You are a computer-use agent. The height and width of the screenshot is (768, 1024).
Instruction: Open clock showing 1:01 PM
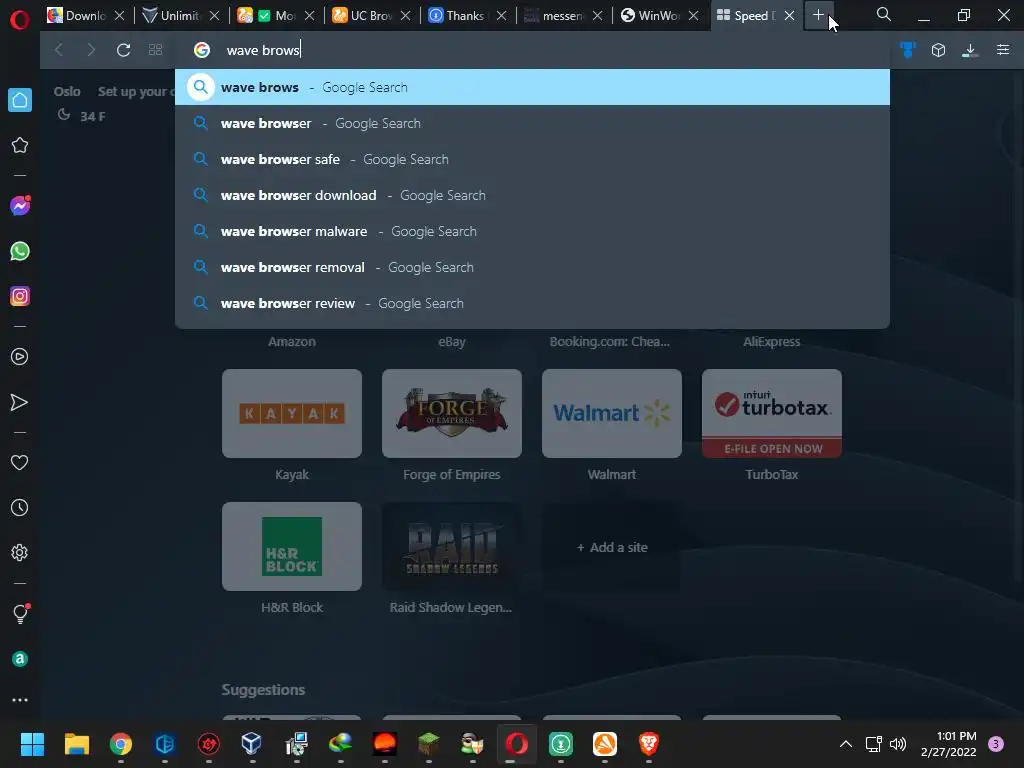click(x=948, y=744)
